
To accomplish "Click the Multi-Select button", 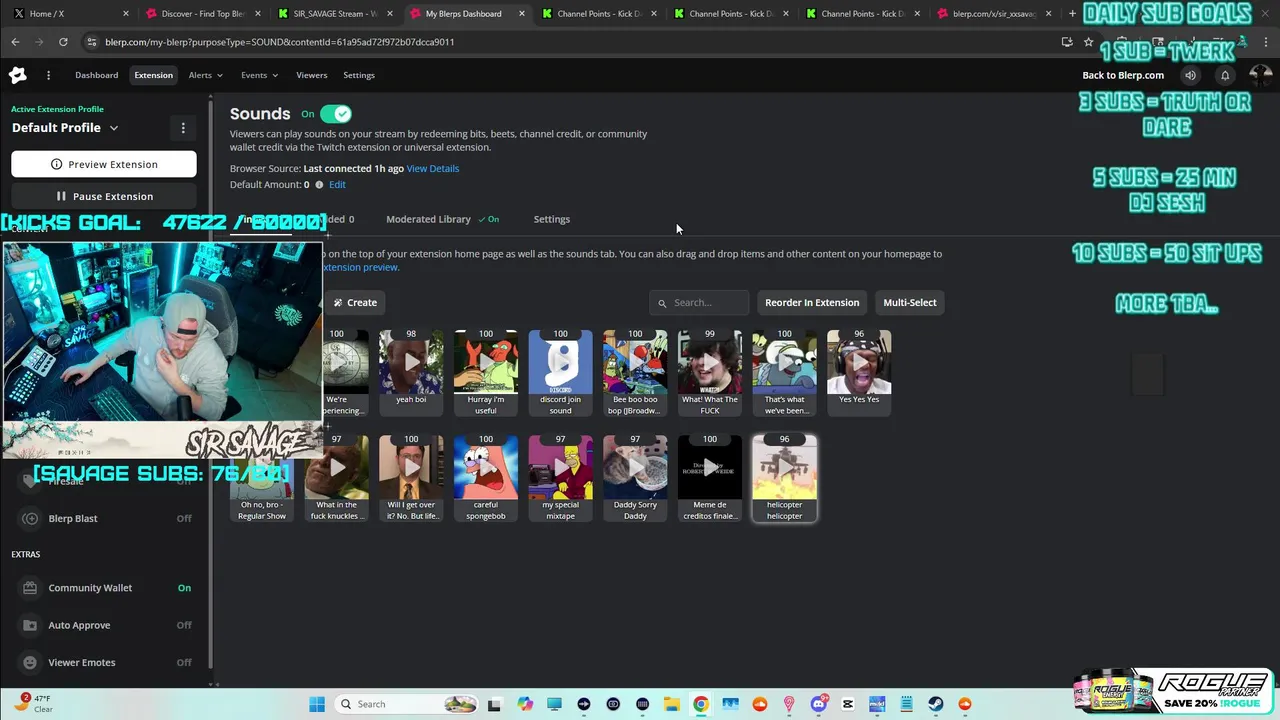I will pyautogui.click(x=910, y=302).
